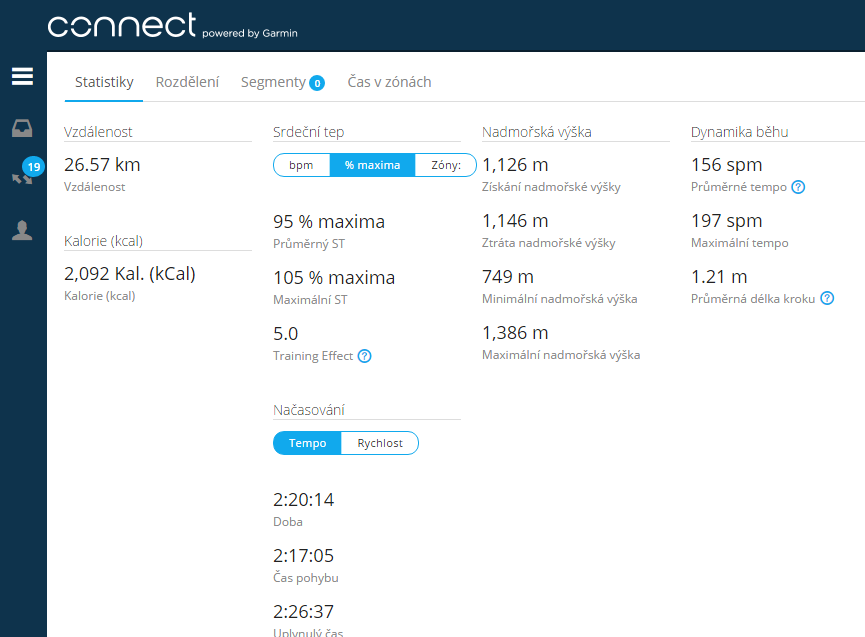This screenshot has width=865, height=637.
Task: Switch to Čas v zónách tab
Action: pos(389,82)
